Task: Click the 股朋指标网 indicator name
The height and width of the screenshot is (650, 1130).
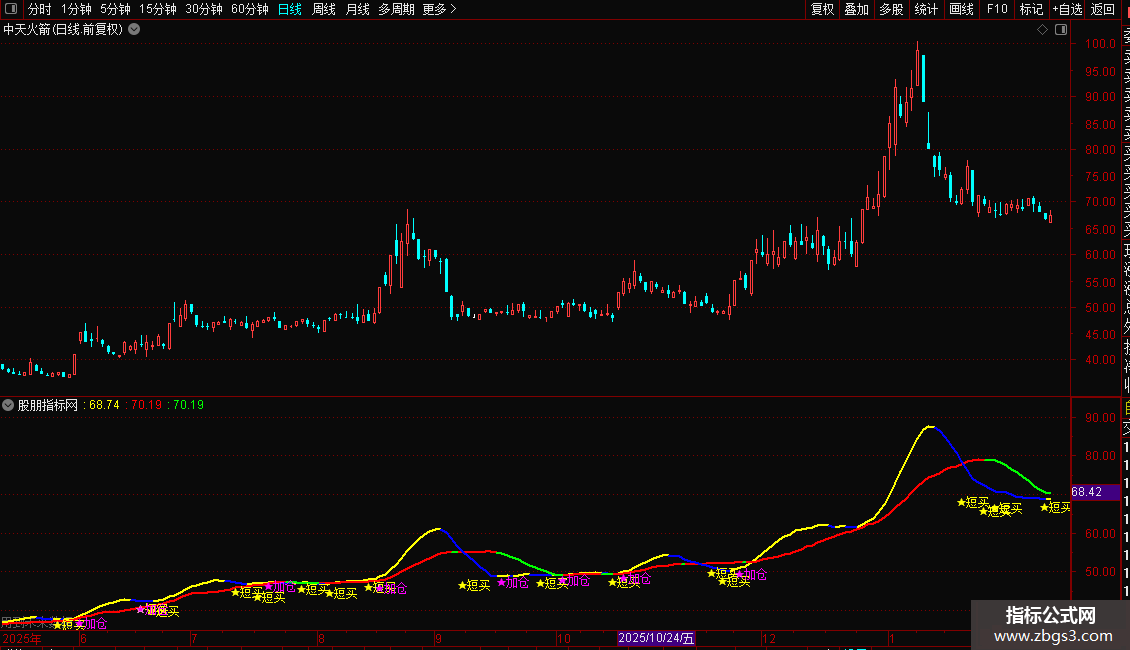Action: pos(48,405)
